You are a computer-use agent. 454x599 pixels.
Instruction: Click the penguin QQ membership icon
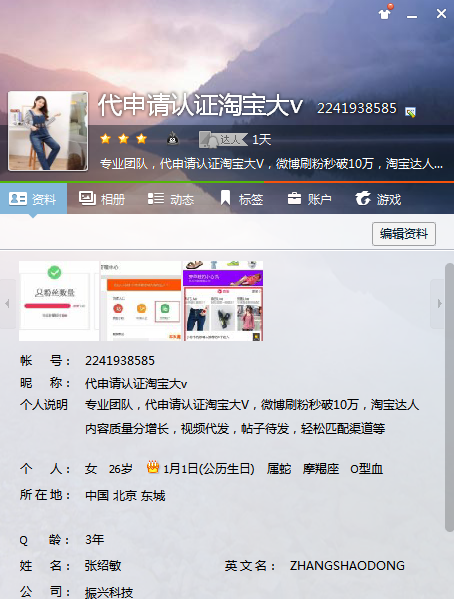pyautogui.click(x=173, y=138)
